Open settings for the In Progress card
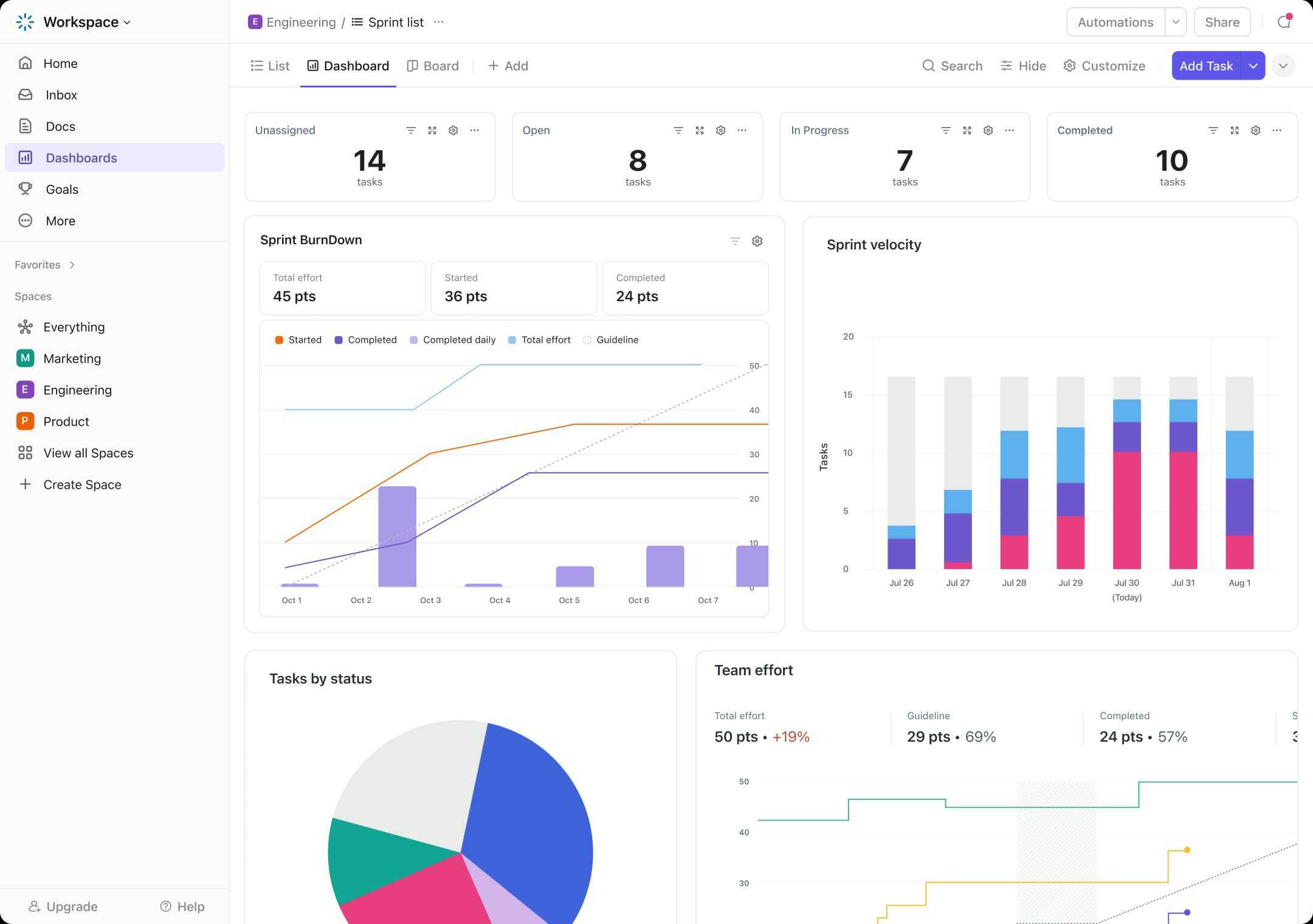Screen dimensions: 1313x924 coord(987,130)
